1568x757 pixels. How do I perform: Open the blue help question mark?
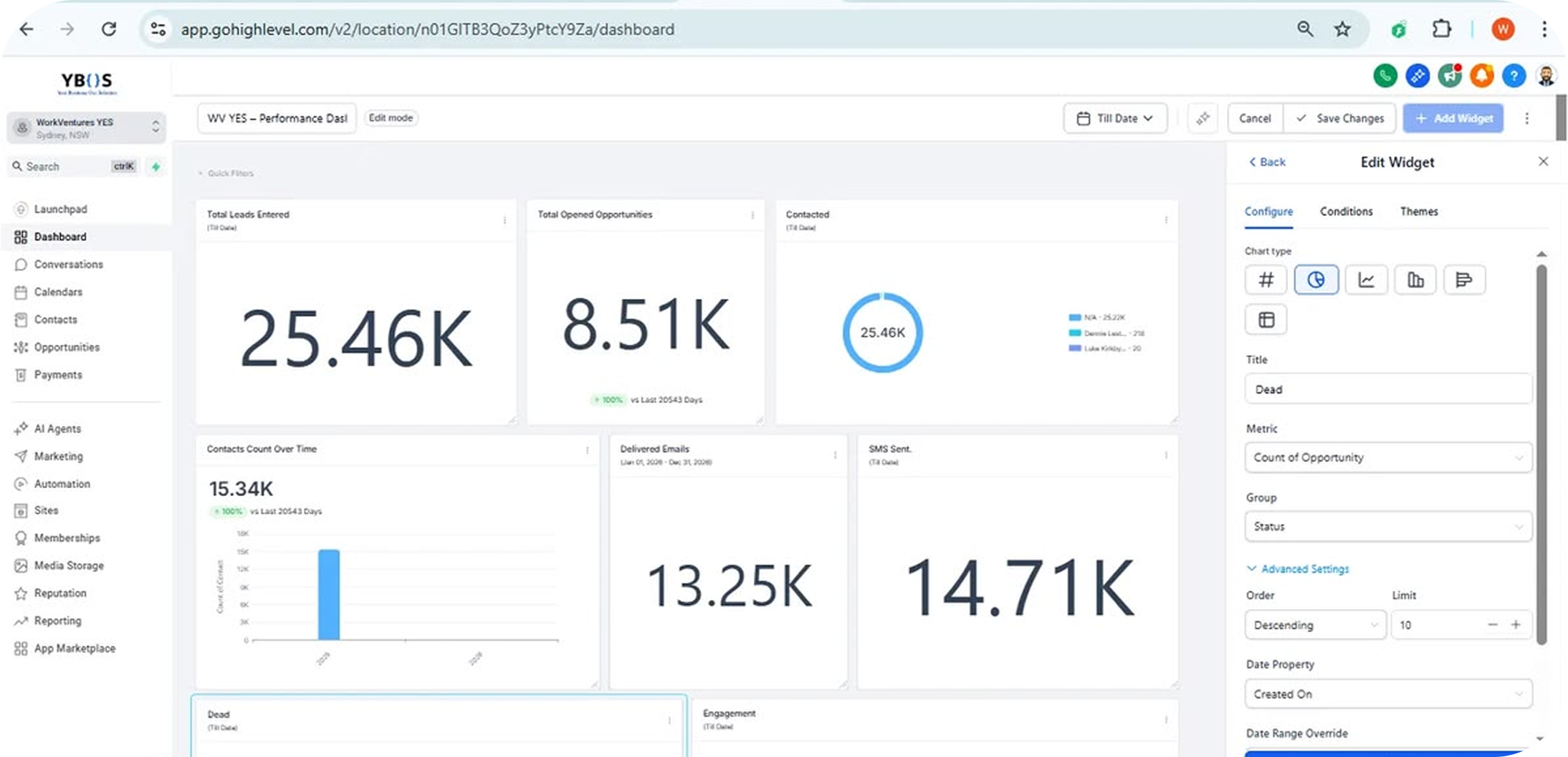point(1514,75)
